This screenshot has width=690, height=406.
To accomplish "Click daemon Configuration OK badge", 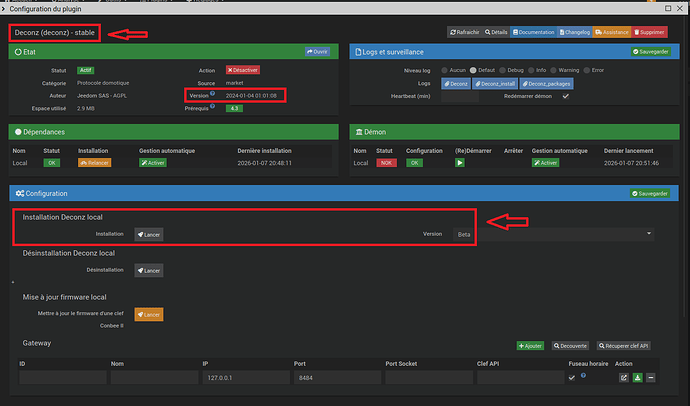I will point(415,163).
